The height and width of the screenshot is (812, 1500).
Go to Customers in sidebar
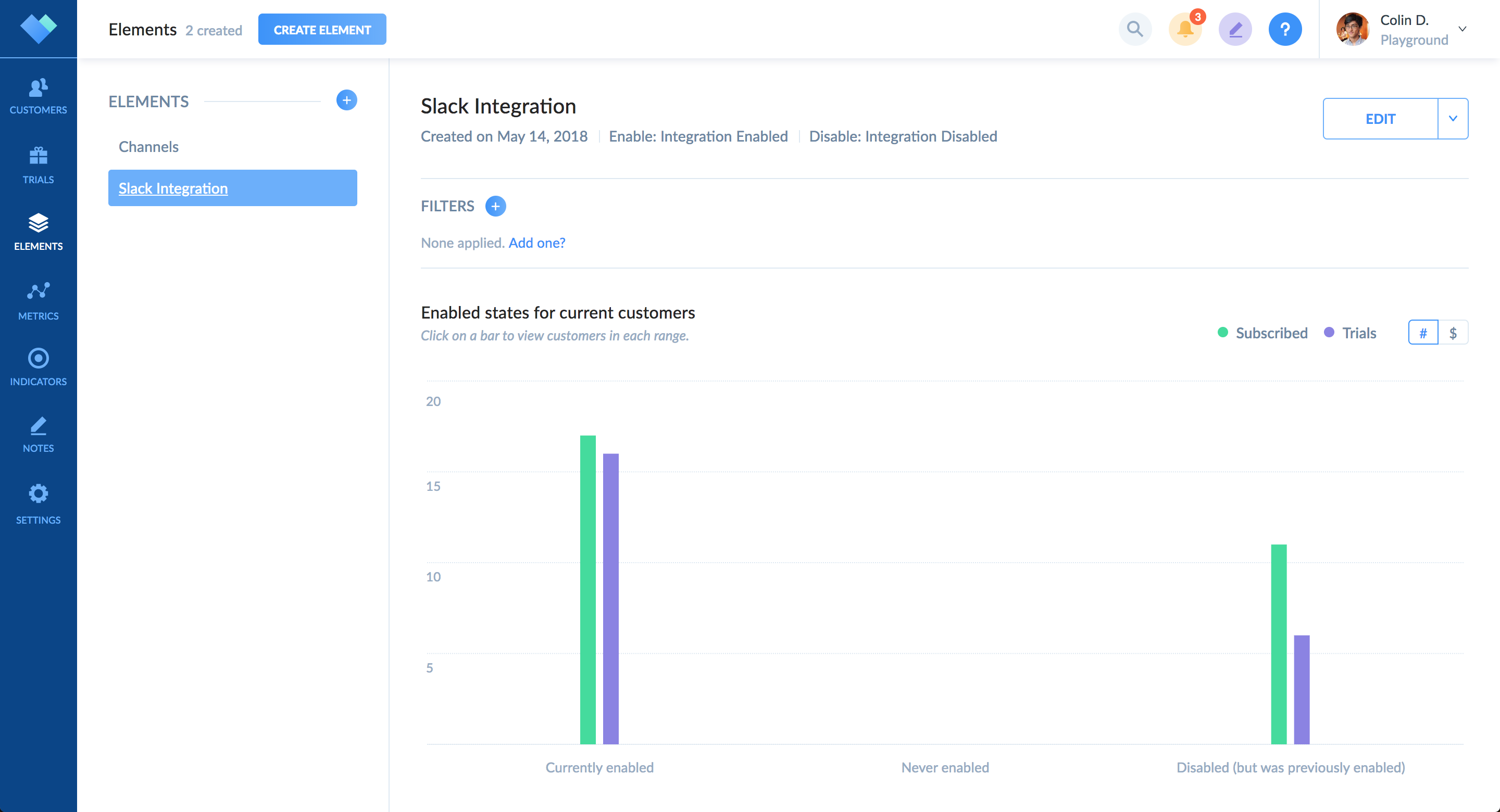pyautogui.click(x=39, y=96)
